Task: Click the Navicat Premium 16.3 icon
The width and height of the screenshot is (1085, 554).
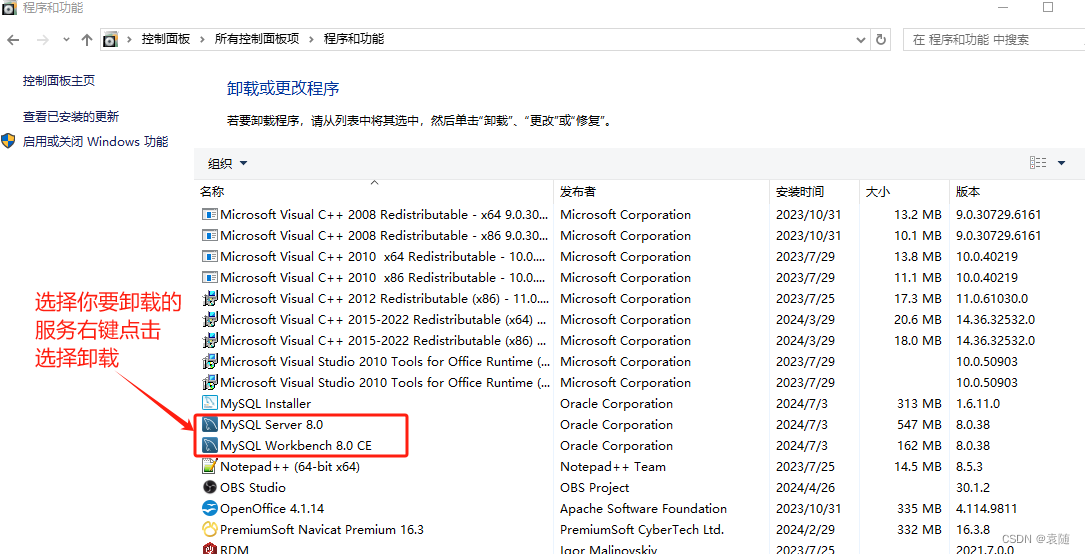Action: 210,530
